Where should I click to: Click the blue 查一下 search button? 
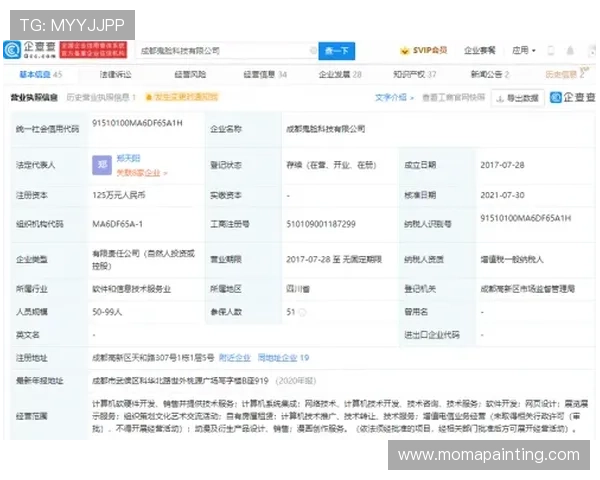tap(337, 51)
